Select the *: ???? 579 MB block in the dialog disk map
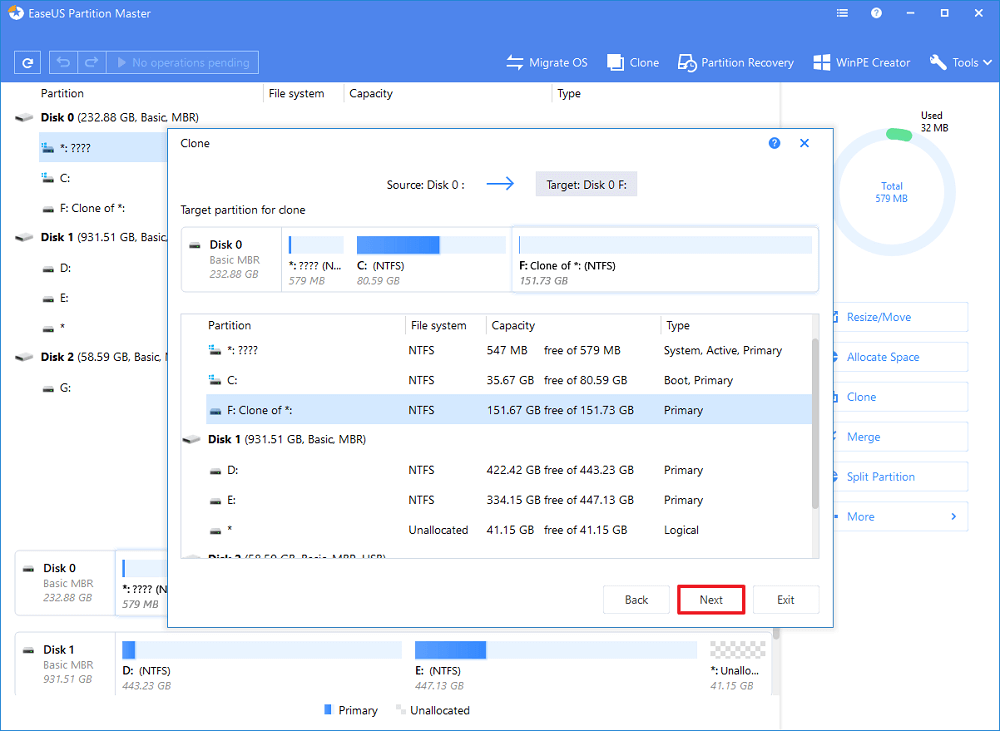Image resolution: width=1000 pixels, height=731 pixels. tap(316, 260)
